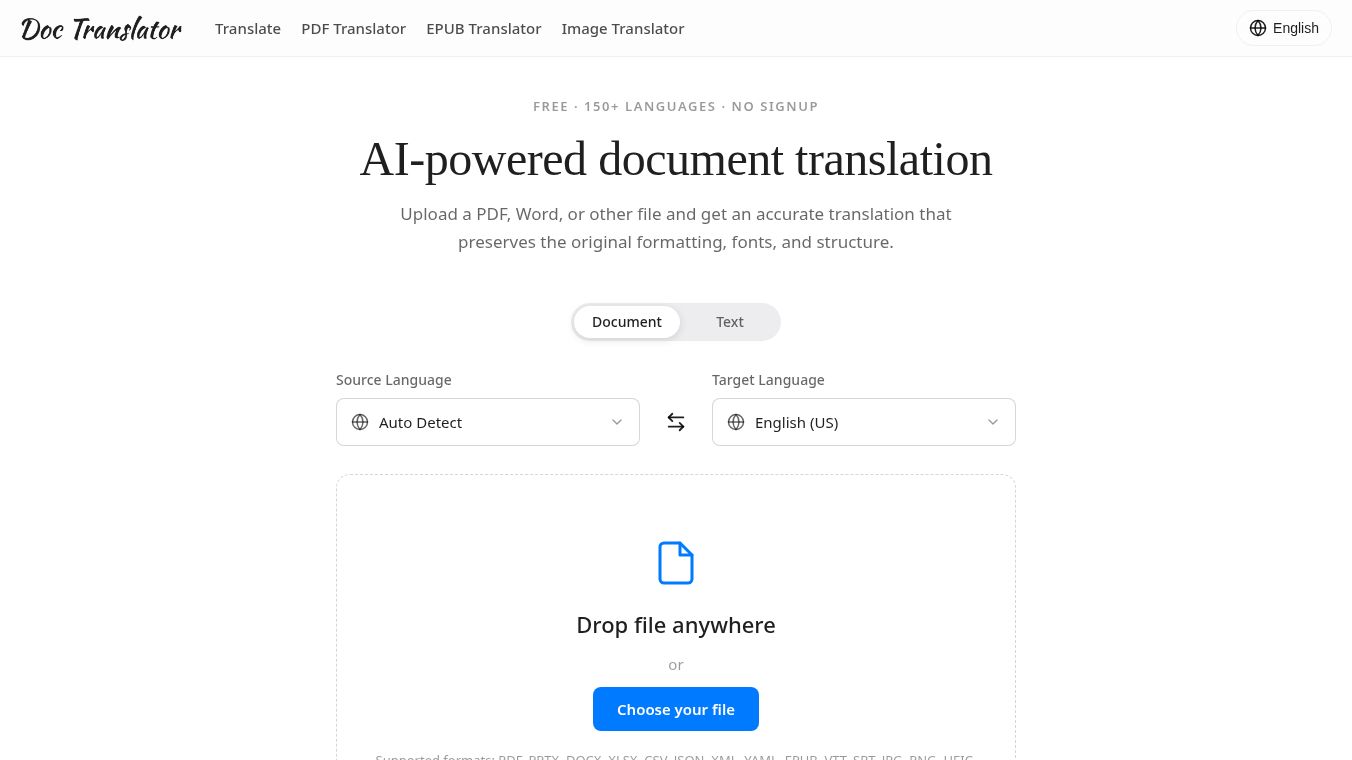Screen dimensions: 1352x760
Task: Click the AI-powered document translation heading
Action: pyautogui.click(x=676, y=160)
